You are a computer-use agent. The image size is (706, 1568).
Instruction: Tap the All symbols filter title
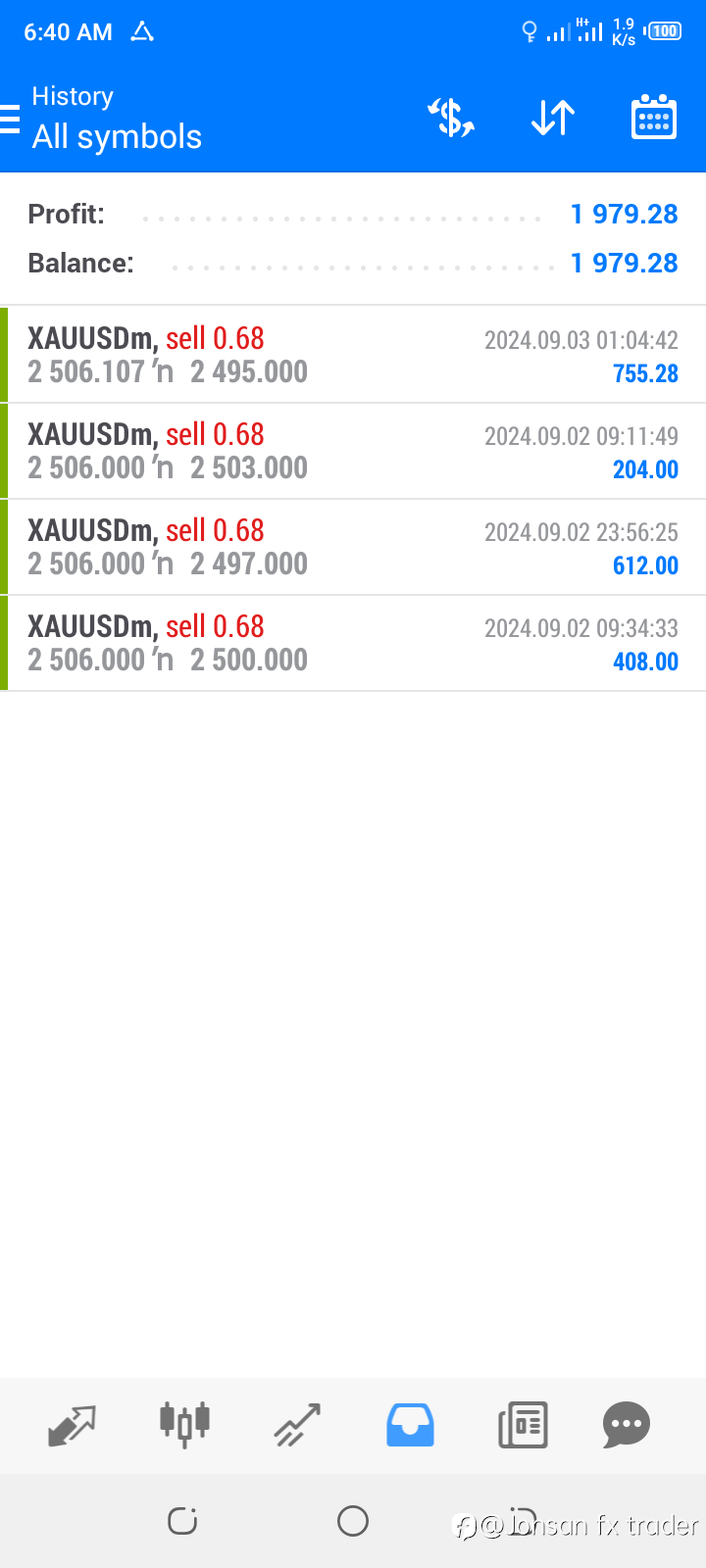[x=117, y=136]
